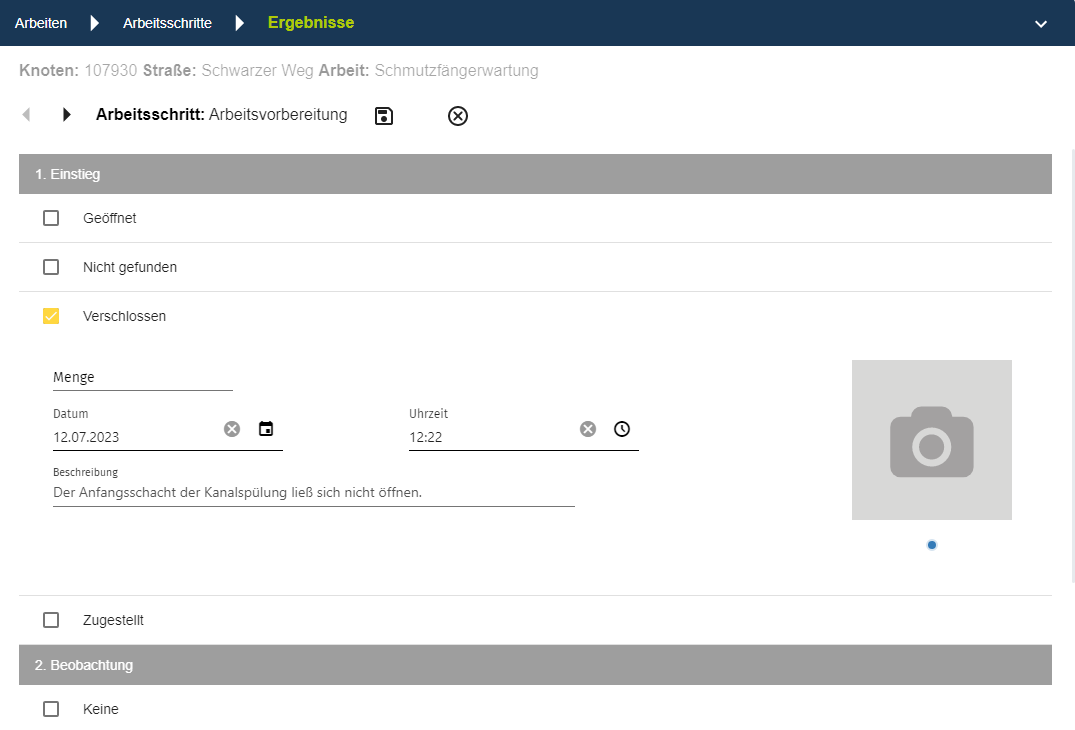
Task: Click the photo carousel dot indicator
Action: 932,545
